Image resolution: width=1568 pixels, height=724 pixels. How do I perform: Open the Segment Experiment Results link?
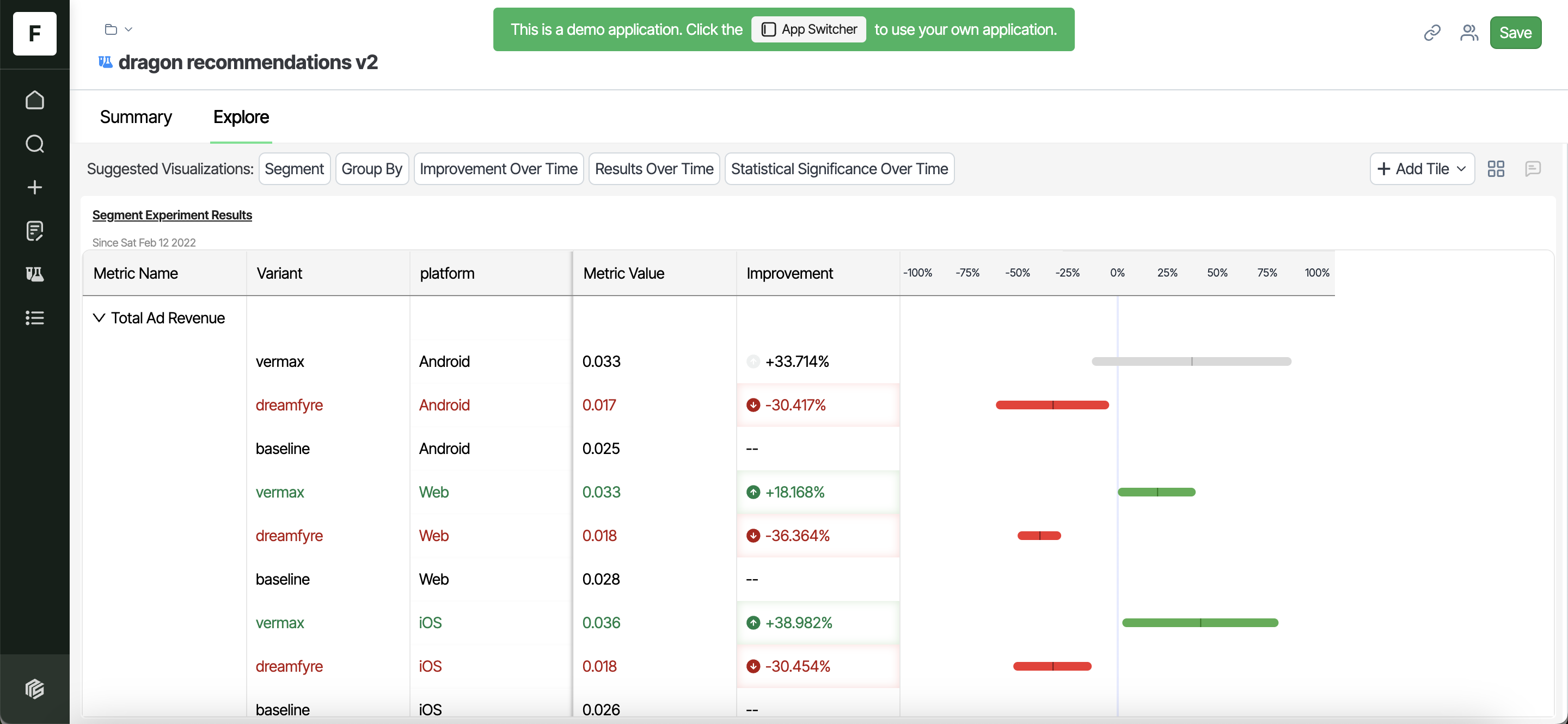tap(171, 215)
